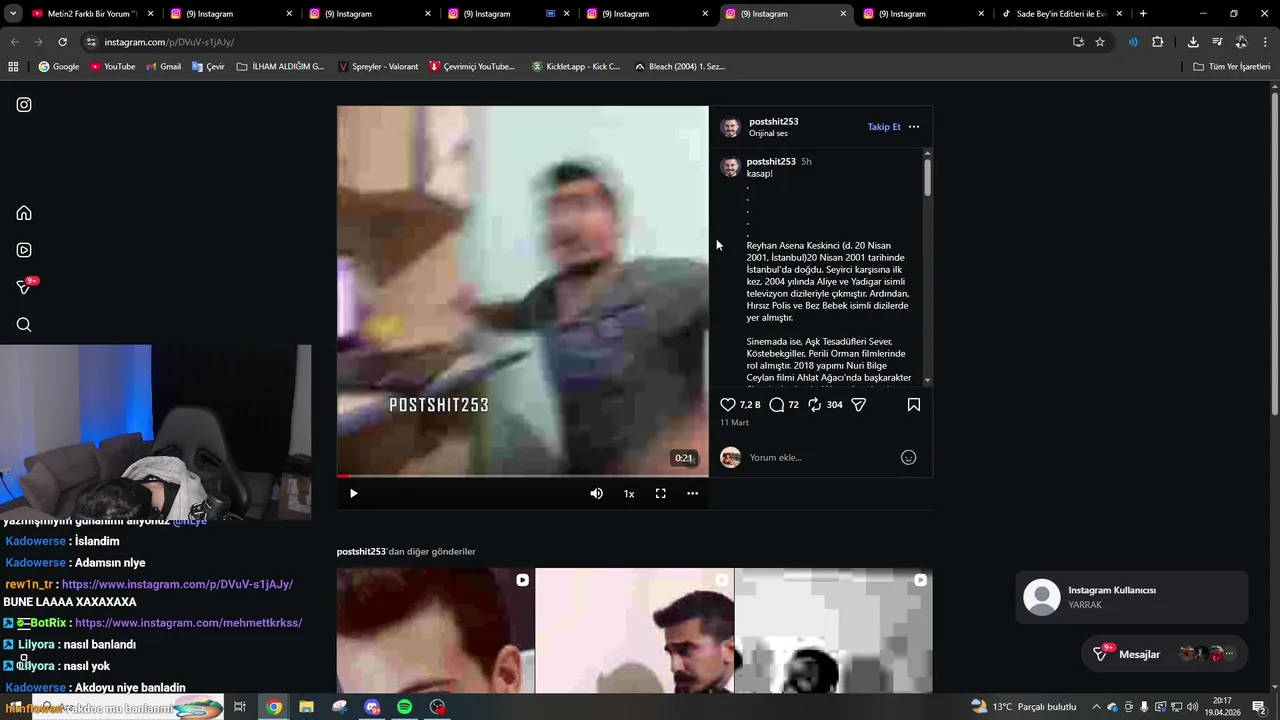
Task: Open weather widget 13°C Parçalı bulutlu
Action: (1024, 707)
